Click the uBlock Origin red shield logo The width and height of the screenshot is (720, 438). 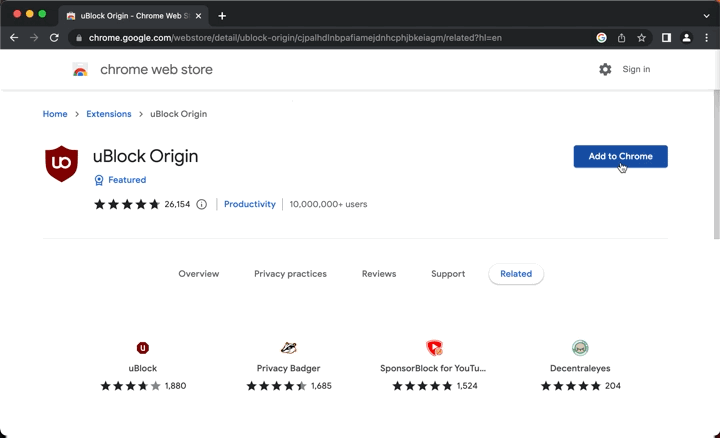[x=62, y=163]
